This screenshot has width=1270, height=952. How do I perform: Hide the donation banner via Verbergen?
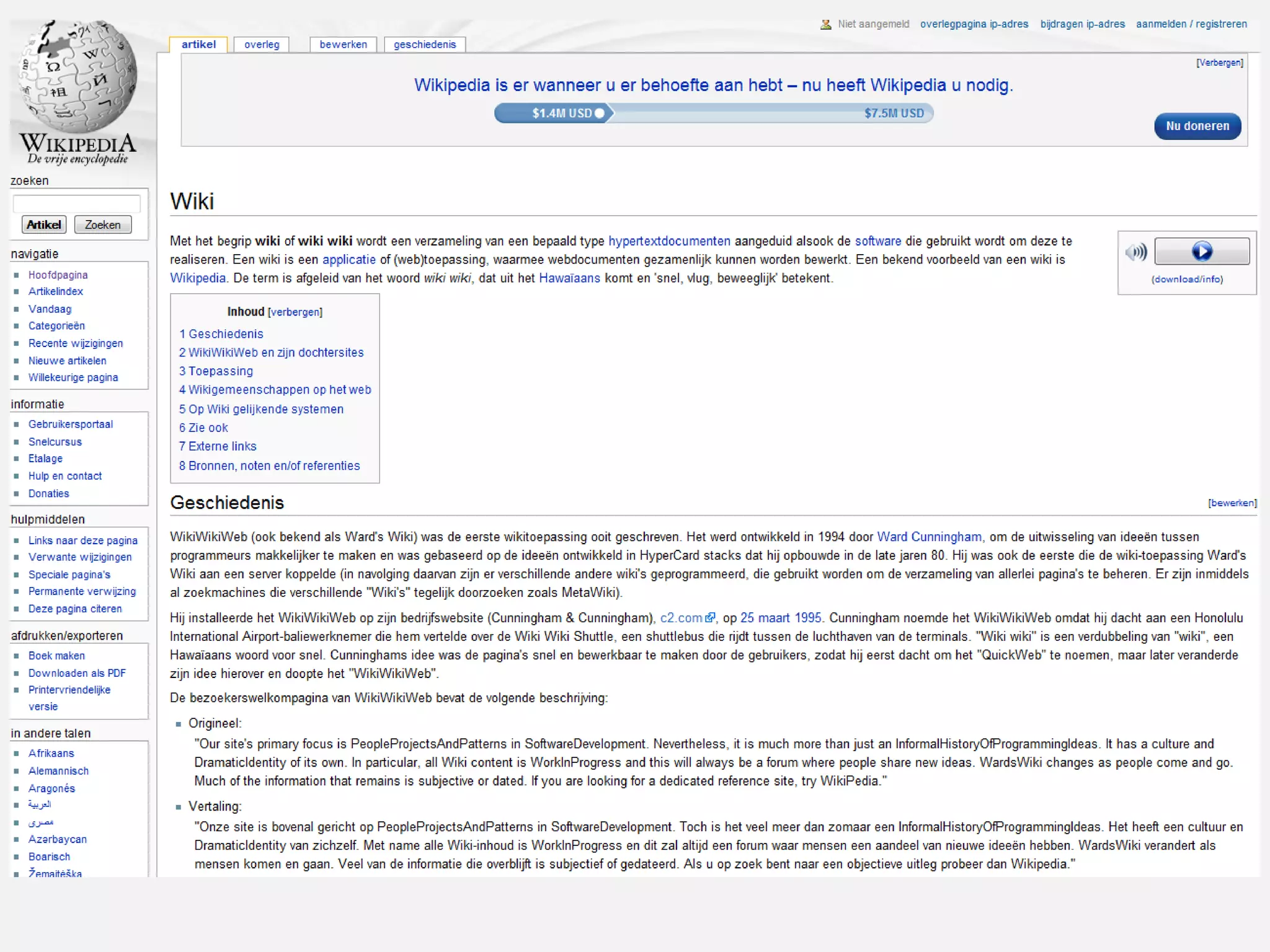1219,63
